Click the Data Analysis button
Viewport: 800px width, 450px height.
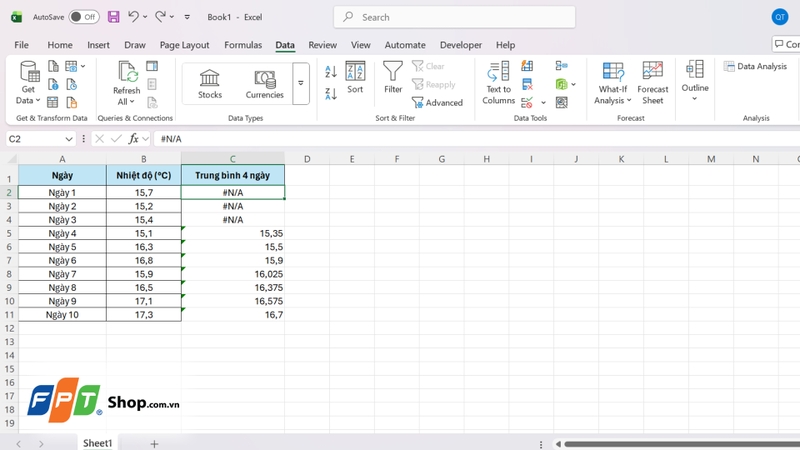(x=756, y=66)
